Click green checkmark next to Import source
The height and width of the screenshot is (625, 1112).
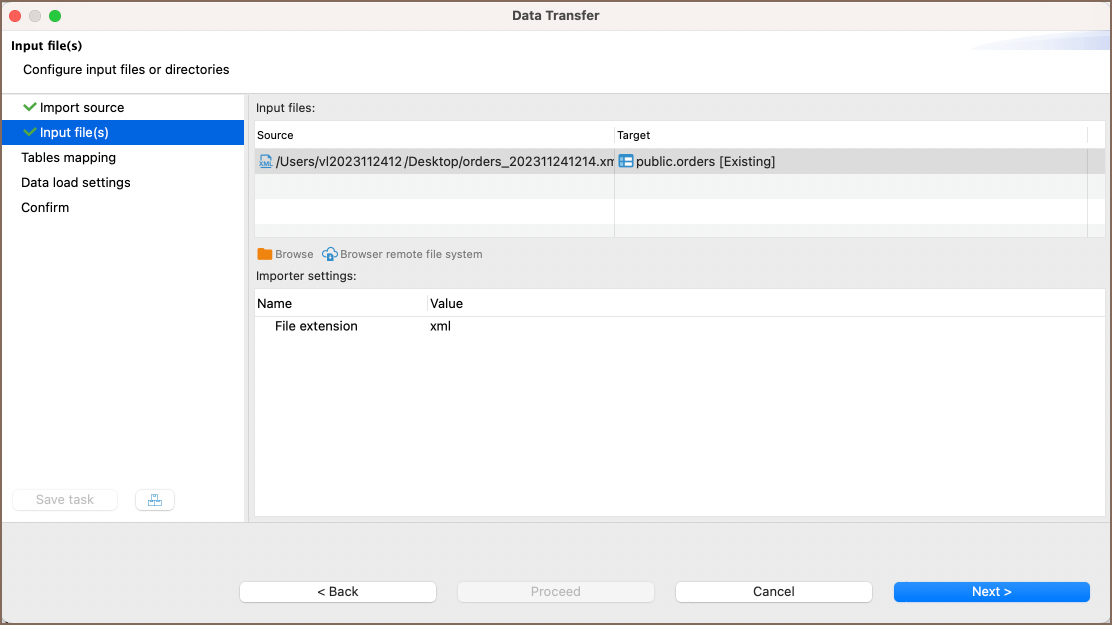click(x=29, y=107)
